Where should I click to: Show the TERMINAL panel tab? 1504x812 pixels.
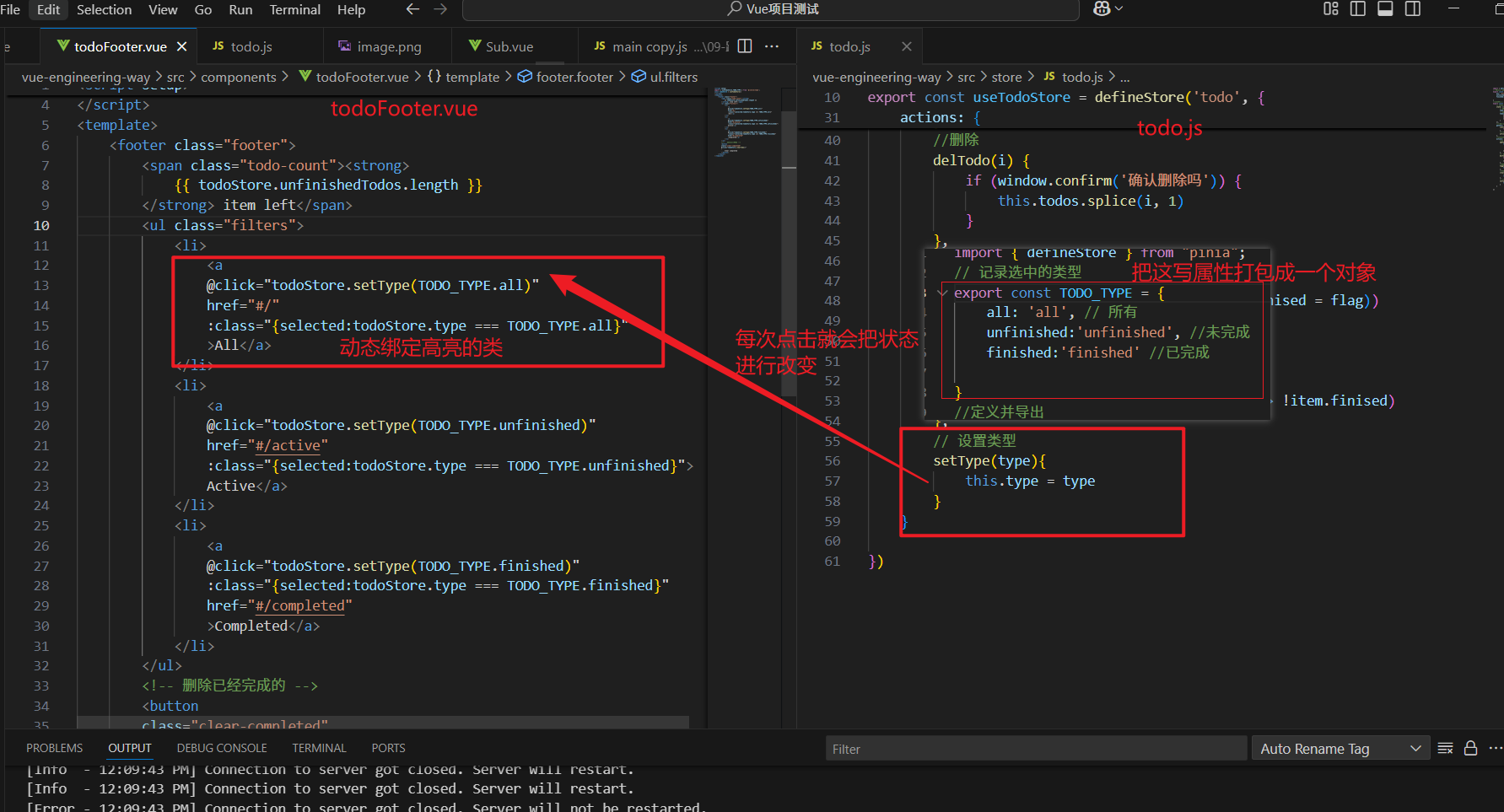point(319,748)
